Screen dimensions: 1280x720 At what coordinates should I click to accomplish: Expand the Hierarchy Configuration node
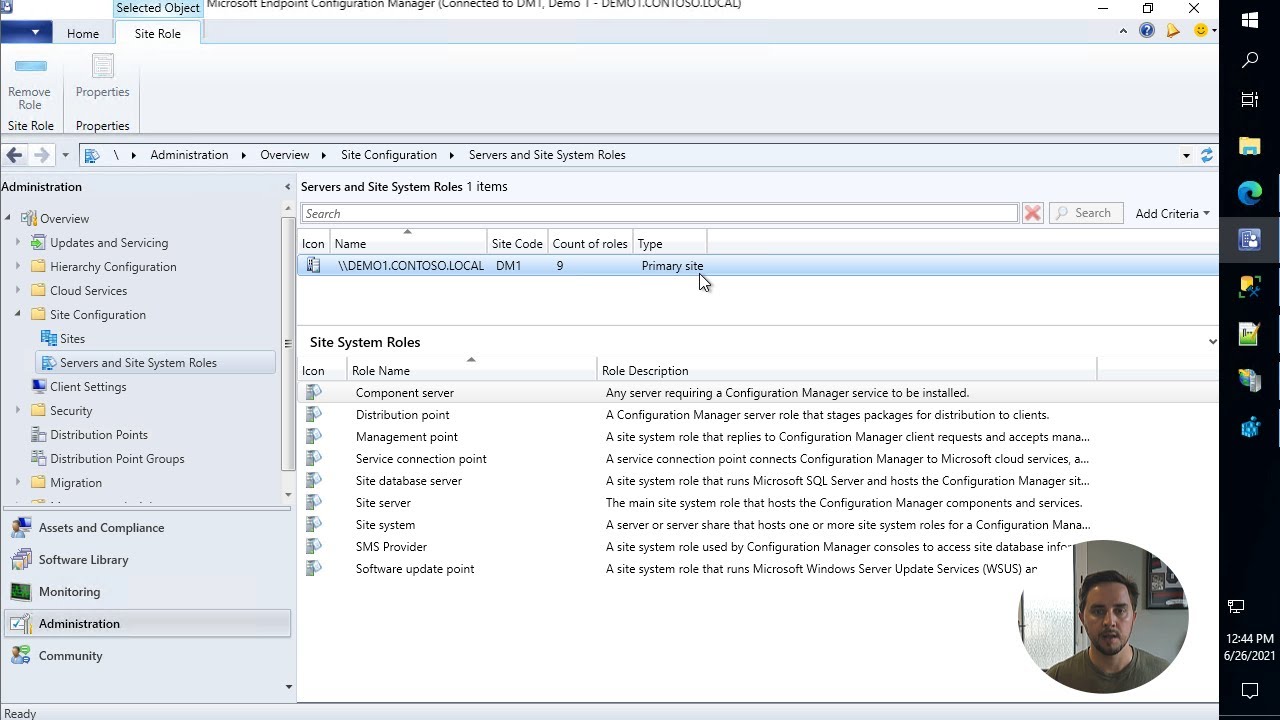pos(17,267)
